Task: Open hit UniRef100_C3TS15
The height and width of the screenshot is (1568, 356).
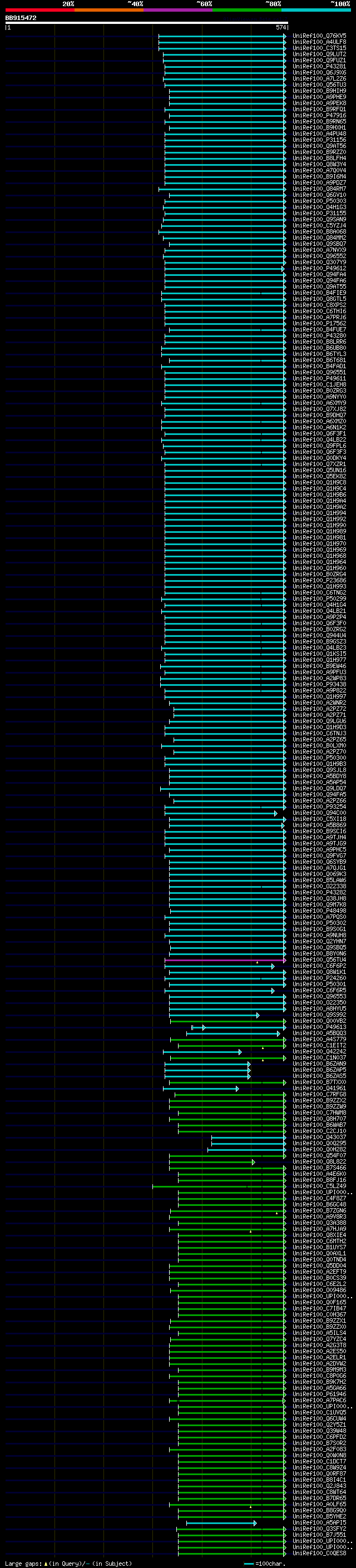Action: click(319, 48)
